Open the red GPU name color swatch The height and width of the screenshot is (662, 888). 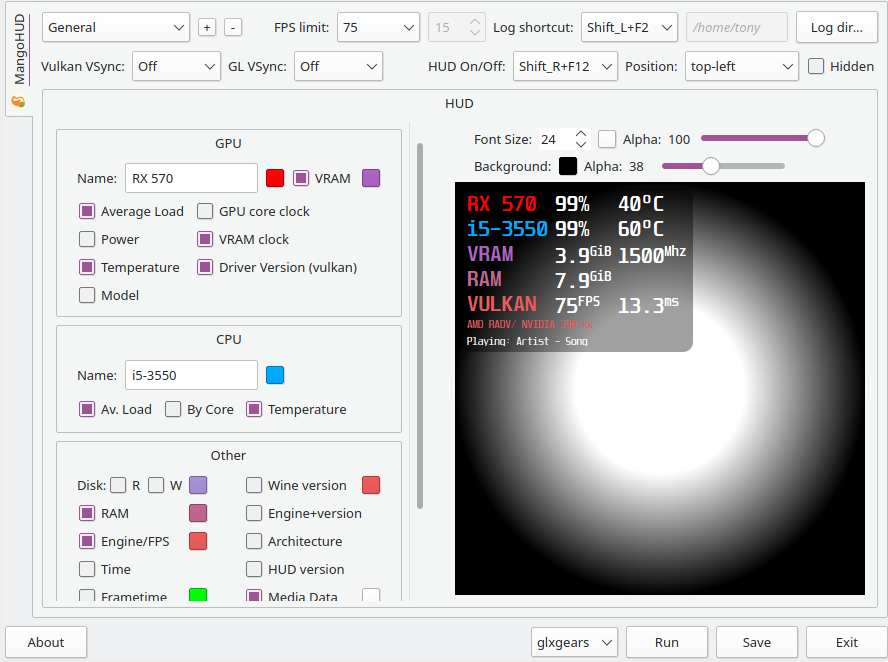point(275,178)
